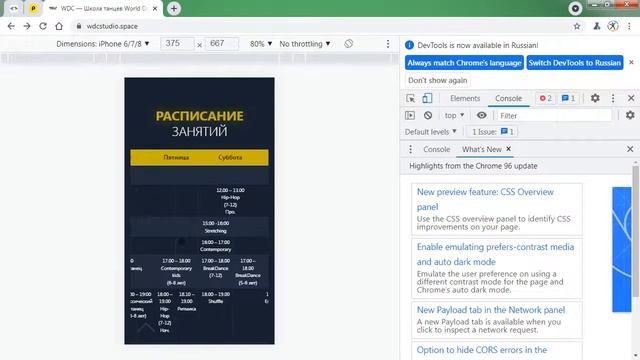The height and width of the screenshot is (360, 640).
Task: Close the DevTools panel
Action: click(x=631, y=98)
